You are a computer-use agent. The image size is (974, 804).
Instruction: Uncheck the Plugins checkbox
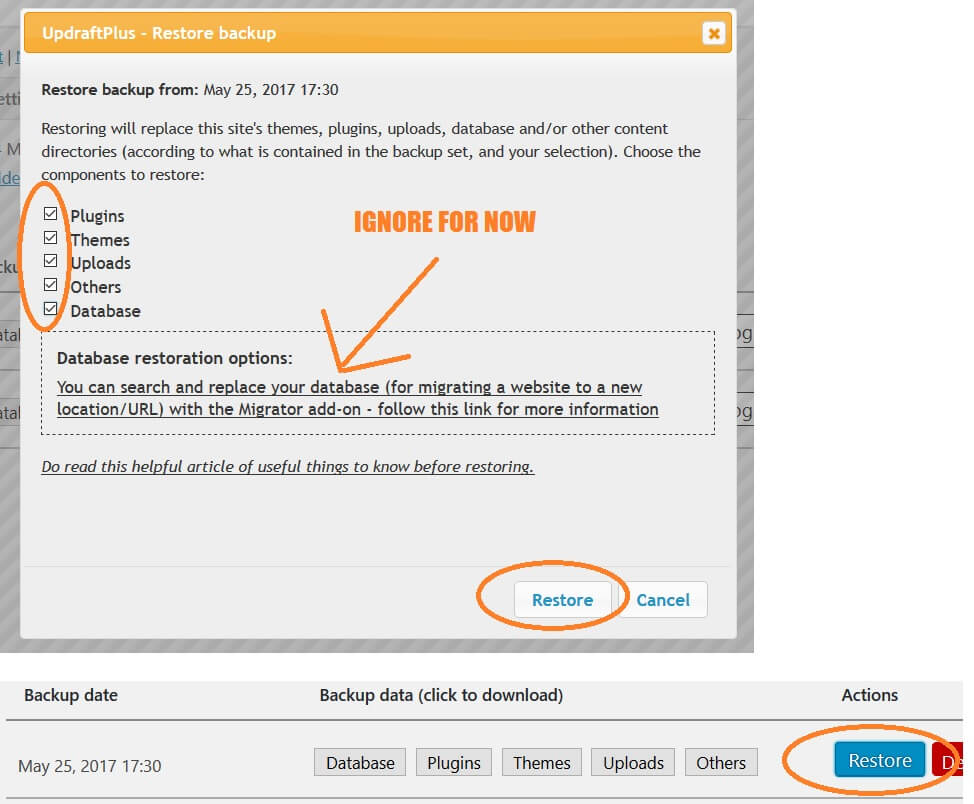click(x=51, y=214)
